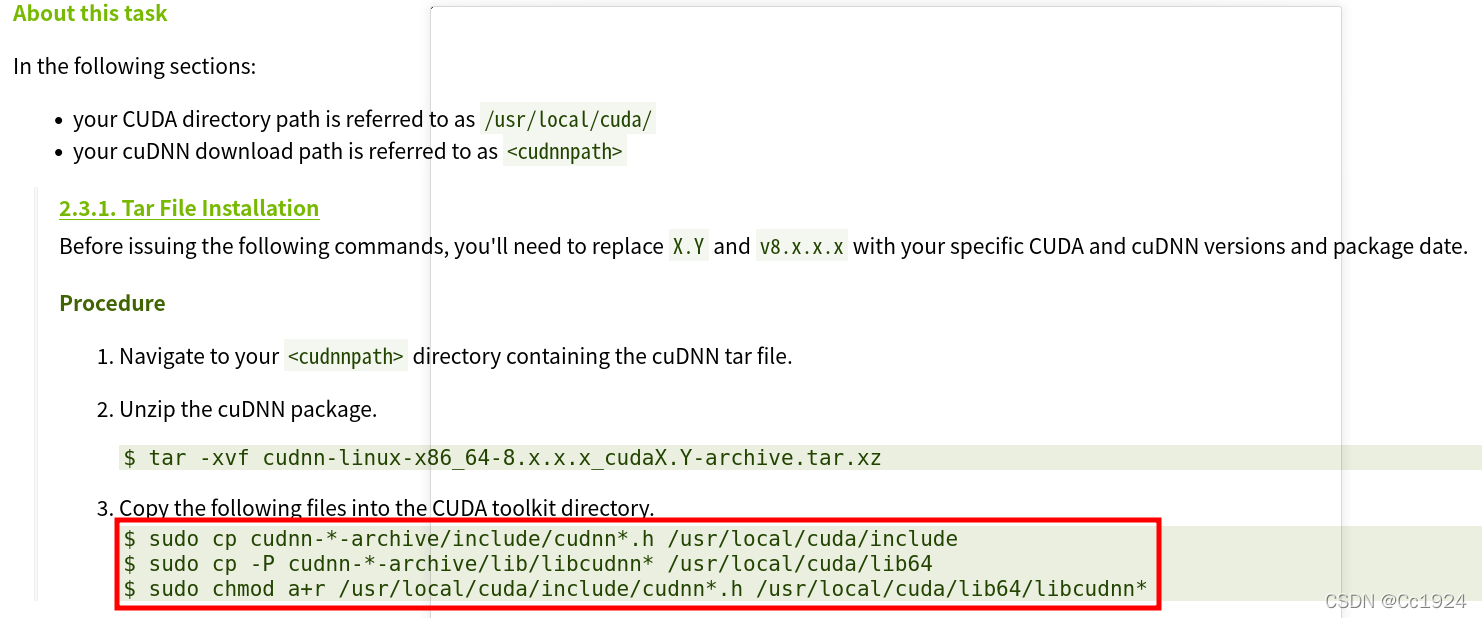Click the 'In the following sections:' sentence
1482x618 pixels.
(135, 67)
